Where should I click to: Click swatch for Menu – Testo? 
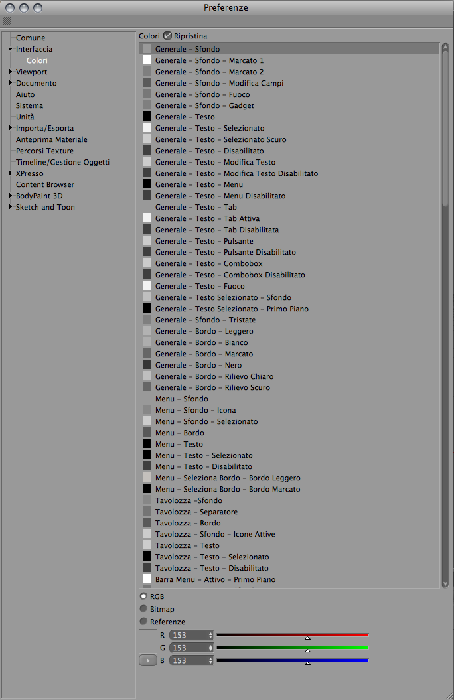(x=147, y=444)
